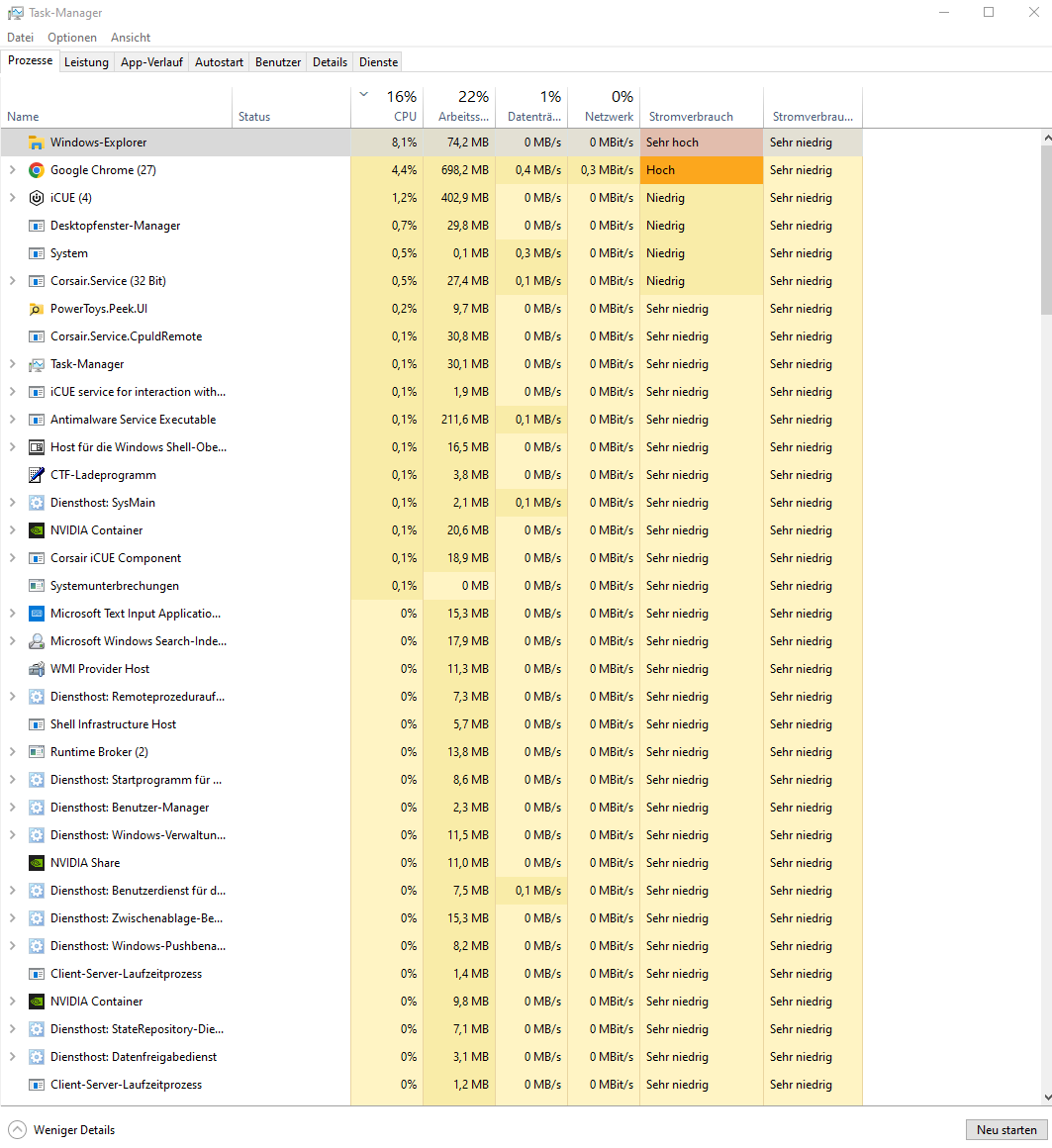Image resolution: width=1052 pixels, height=1148 pixels.
Task: Switch to the App-Verlauf tab
Action: tap(151, 62)
